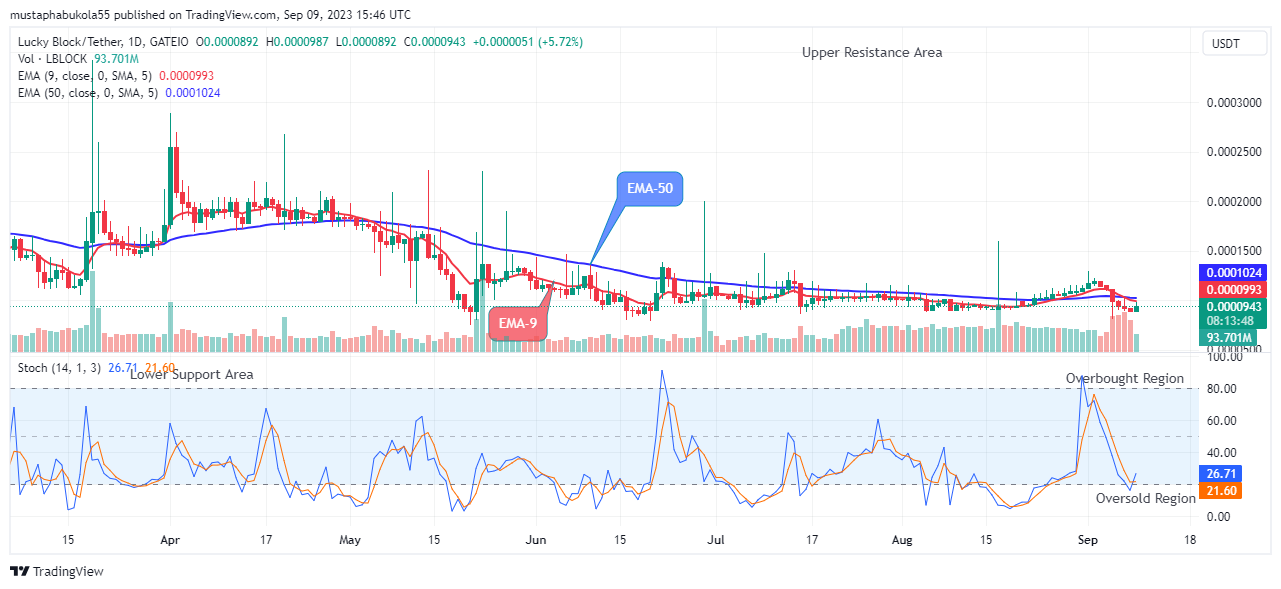Click the TradingView logo at bottom
Screen dimensions: 1281x589
[x=56, y=572]
